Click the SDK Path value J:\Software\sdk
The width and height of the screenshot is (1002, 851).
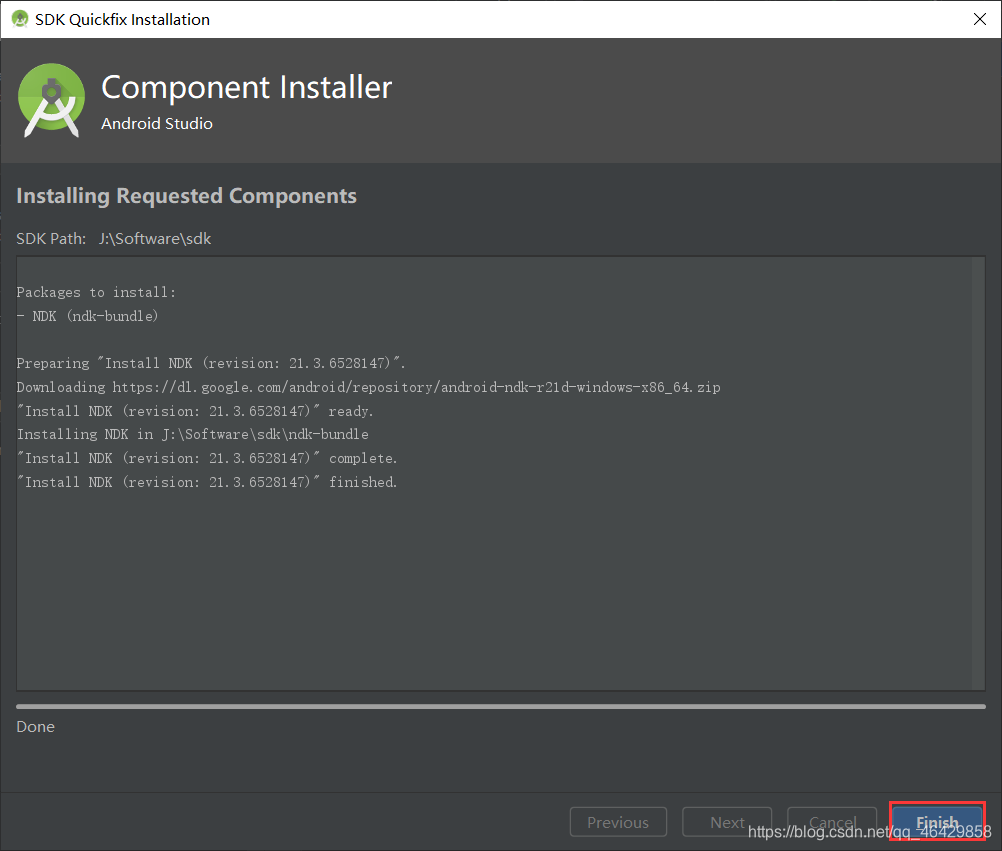(155, 239)
